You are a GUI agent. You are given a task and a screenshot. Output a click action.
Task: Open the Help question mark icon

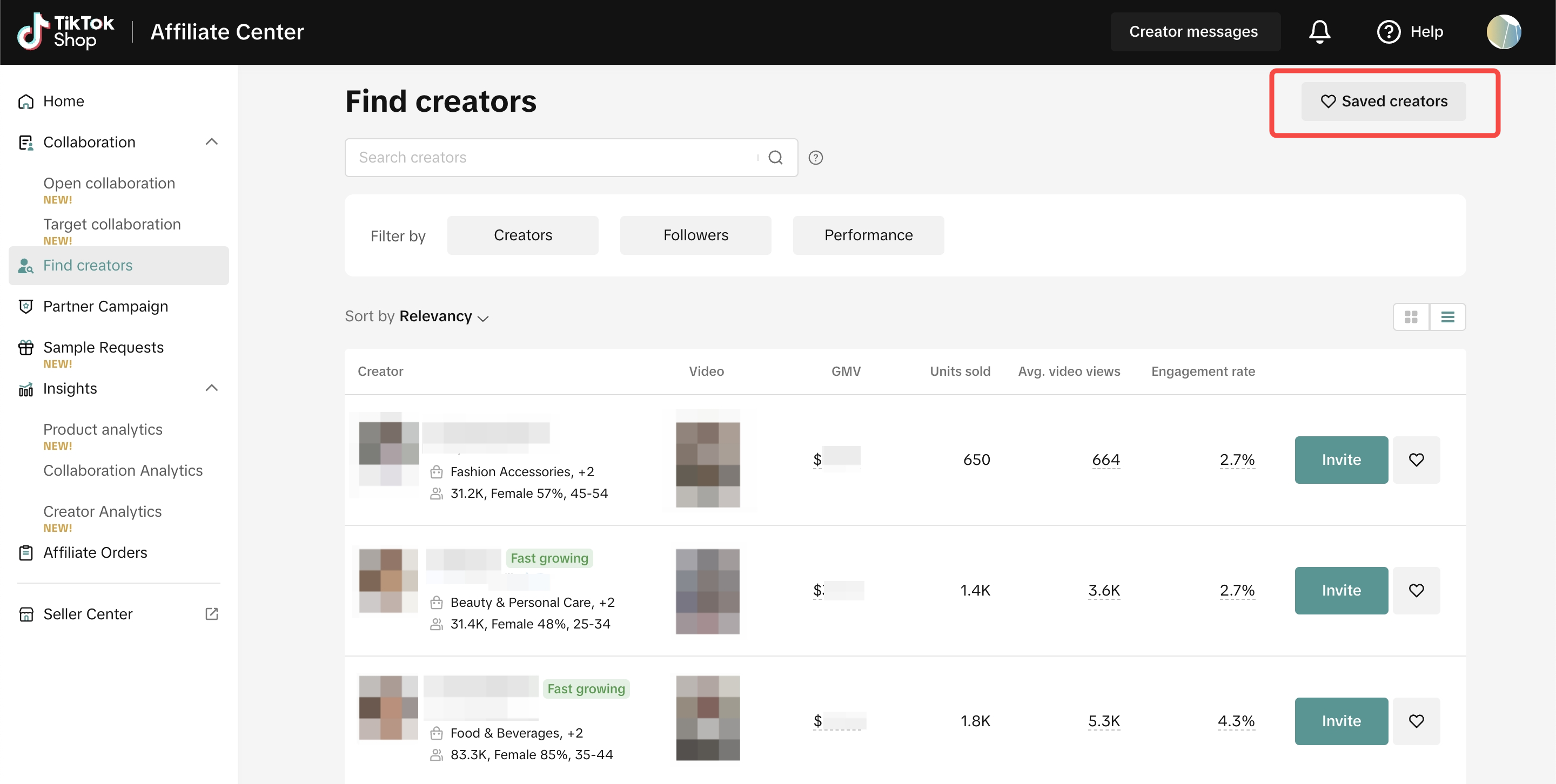point(1388,31)
